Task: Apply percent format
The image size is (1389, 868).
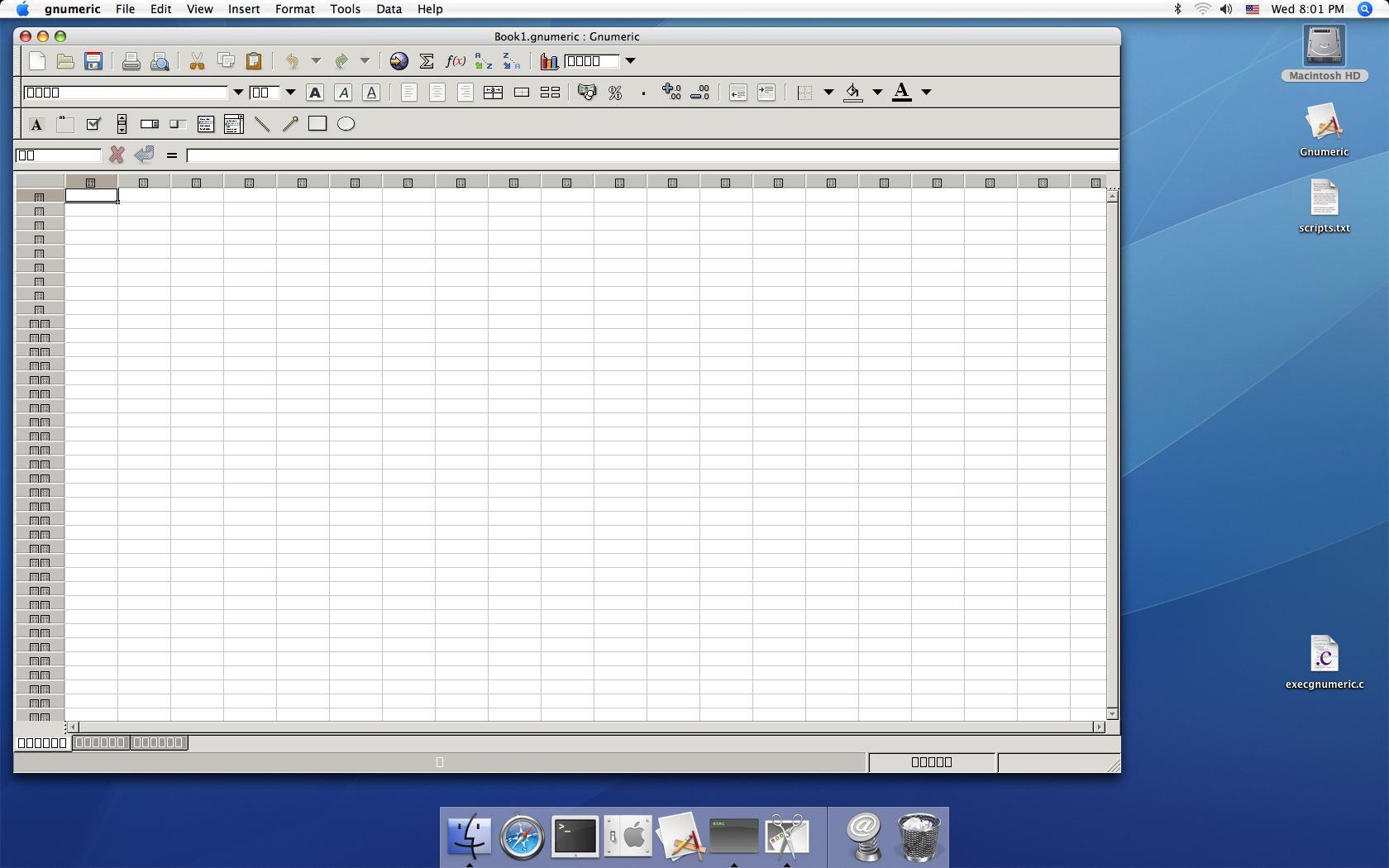Action: tap(615, 93)
